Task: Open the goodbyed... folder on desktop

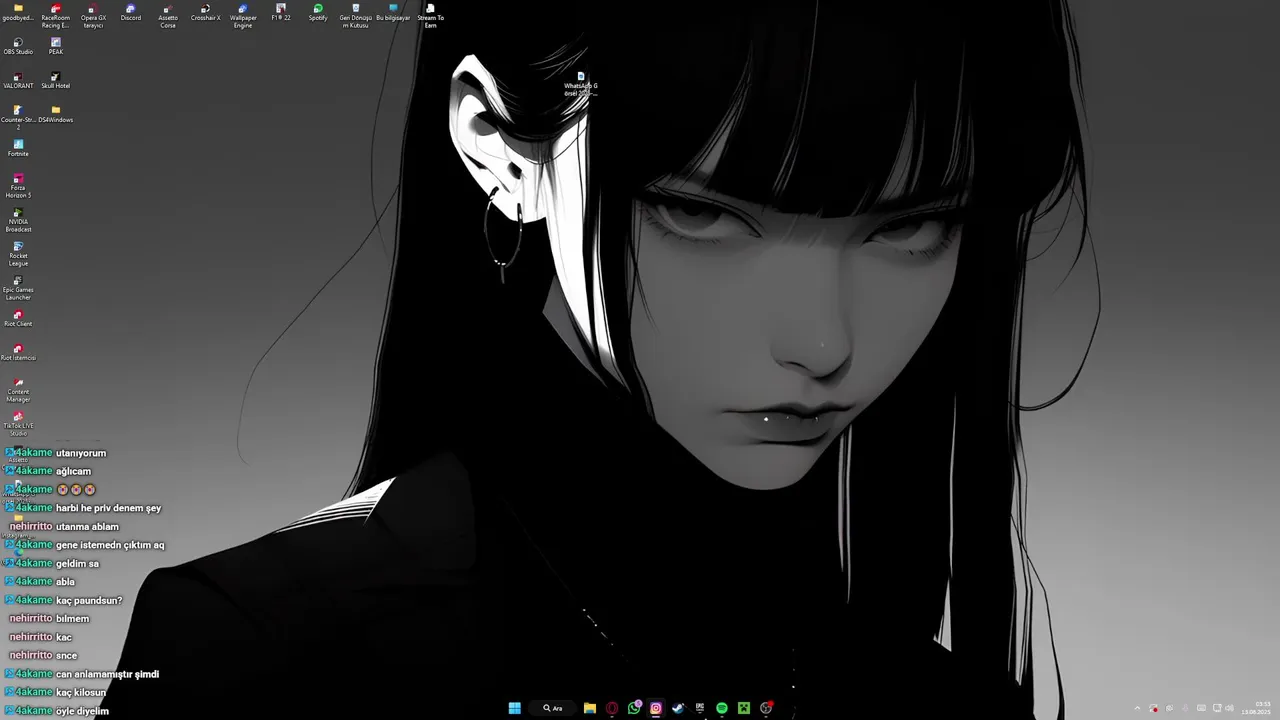Action: 18,12
